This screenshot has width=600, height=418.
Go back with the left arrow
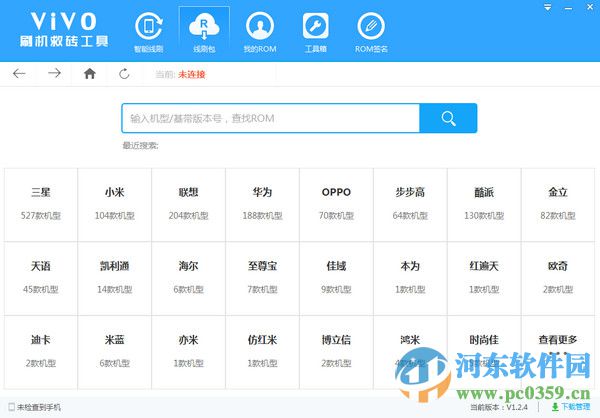coord(19,73)
